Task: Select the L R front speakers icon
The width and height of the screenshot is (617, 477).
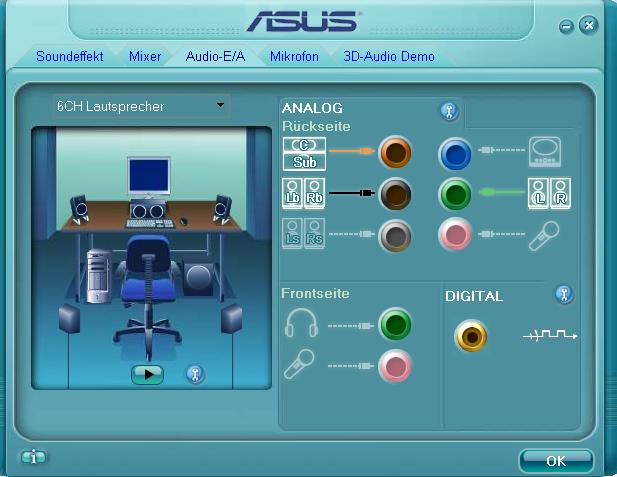Action: pyautogui.click(x=549, y=193)
